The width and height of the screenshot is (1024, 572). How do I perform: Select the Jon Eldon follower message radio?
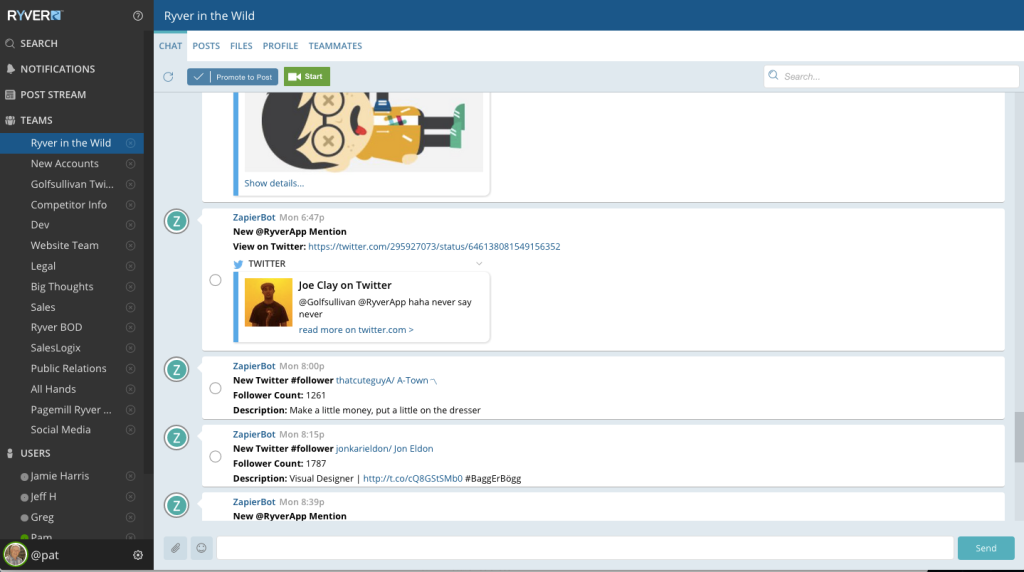pos(216,456)
